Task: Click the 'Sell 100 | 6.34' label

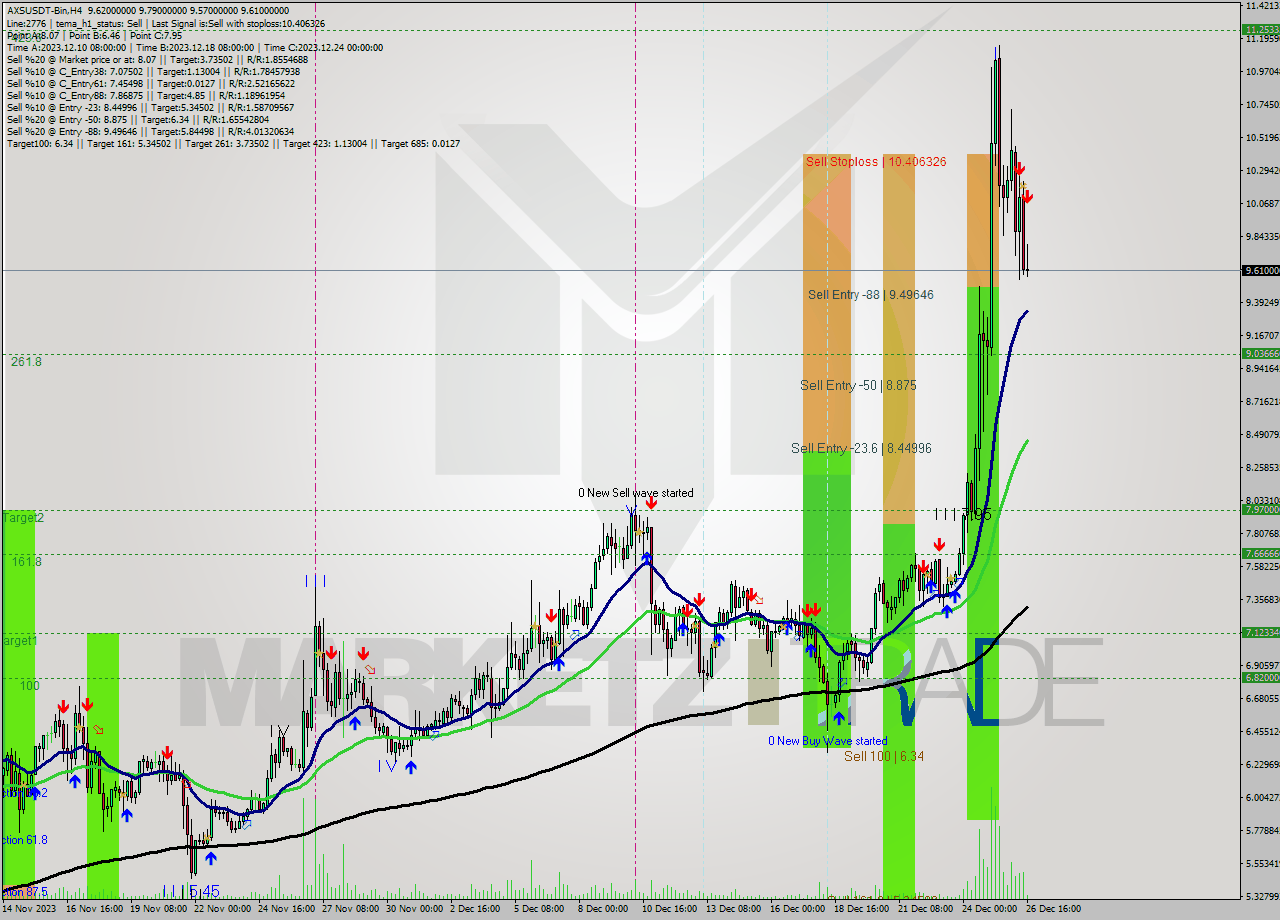Action: point(884,756)
